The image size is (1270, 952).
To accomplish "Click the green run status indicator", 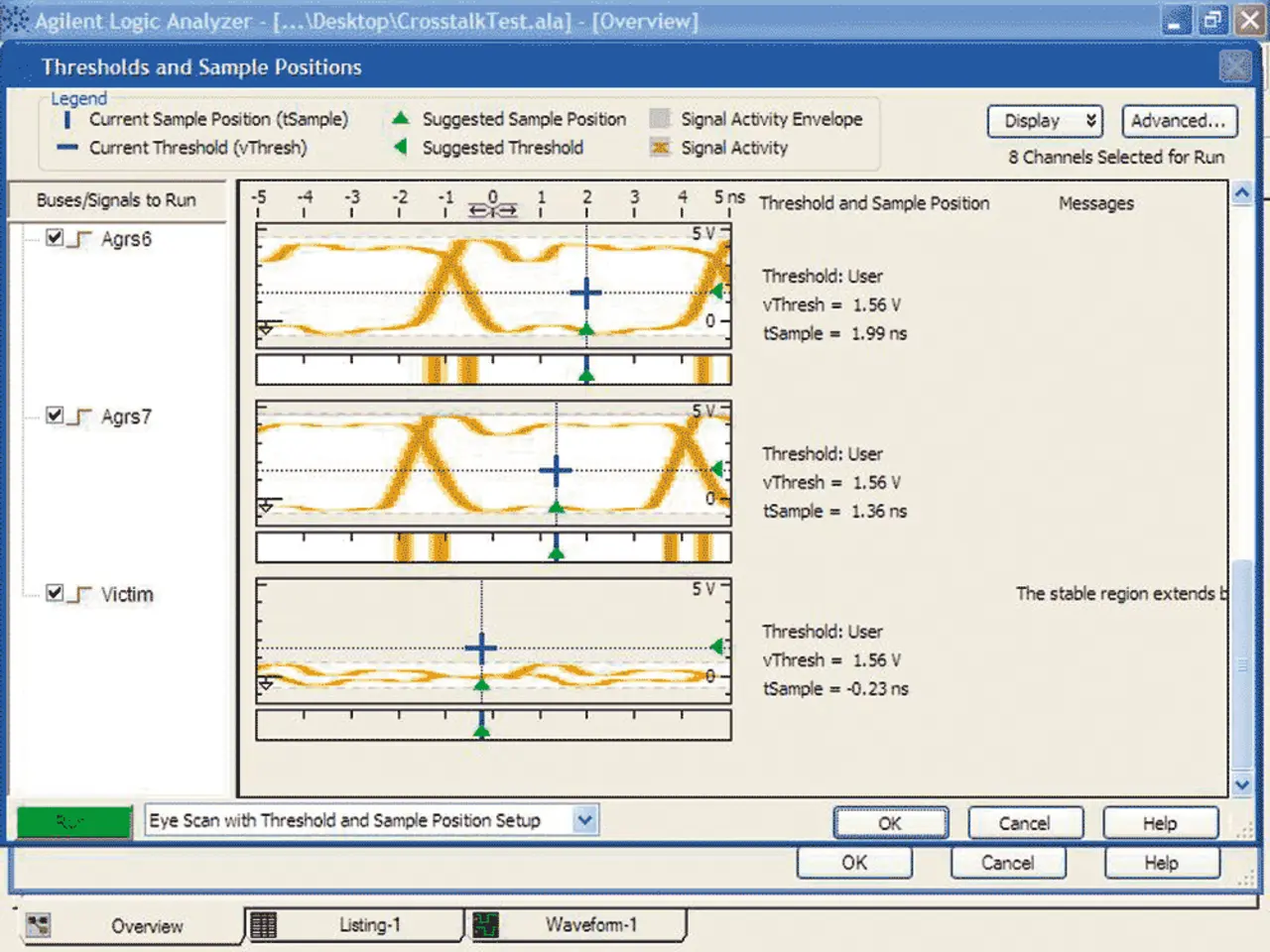I will (74, 822).
